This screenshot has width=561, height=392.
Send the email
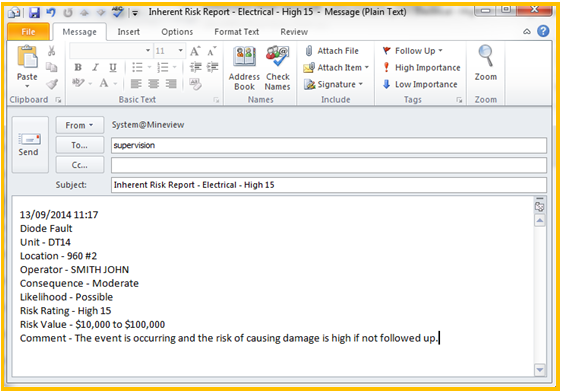[30, 145]
